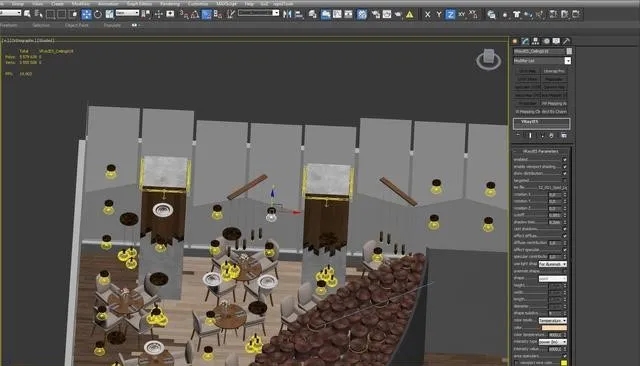Image resolution: width=640 pixels, height=366 pixels.
Task: Click the Configure Modifier Sets icon
Action: tap(564, 135)
